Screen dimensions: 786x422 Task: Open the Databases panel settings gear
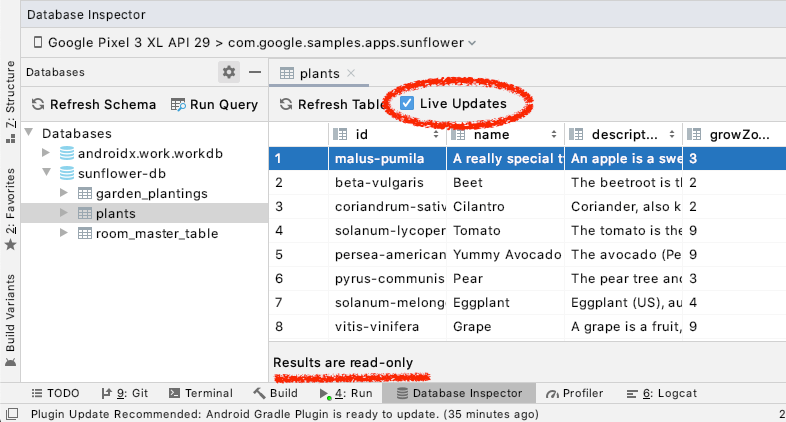click(229, 72)
